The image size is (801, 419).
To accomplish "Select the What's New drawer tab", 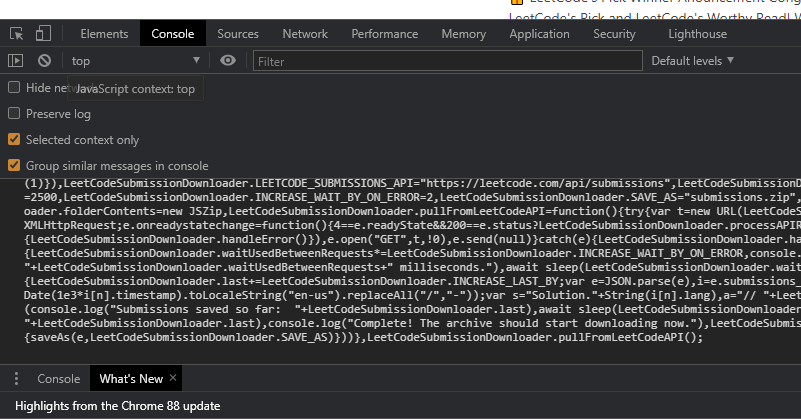I will tap(131, 379).
